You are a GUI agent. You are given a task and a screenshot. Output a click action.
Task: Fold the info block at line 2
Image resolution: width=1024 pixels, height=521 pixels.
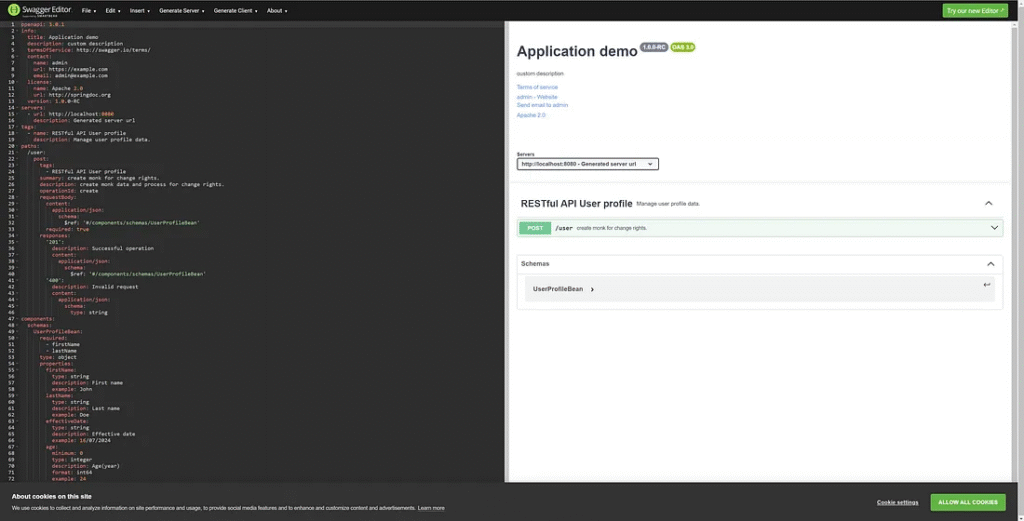18,31
